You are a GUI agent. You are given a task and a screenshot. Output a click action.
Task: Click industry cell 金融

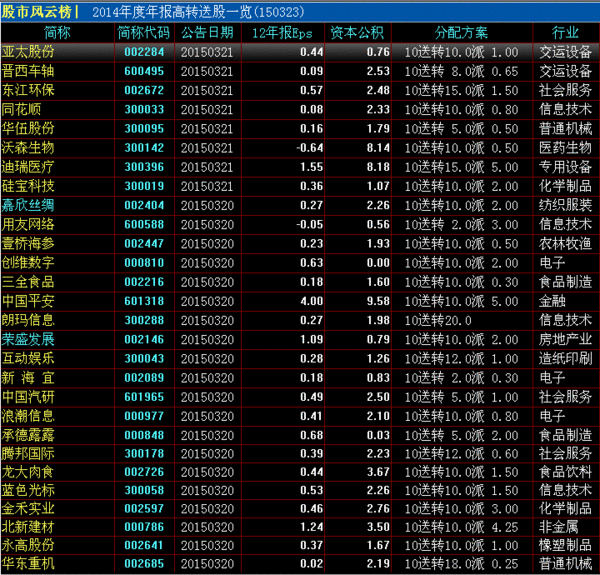552,301
